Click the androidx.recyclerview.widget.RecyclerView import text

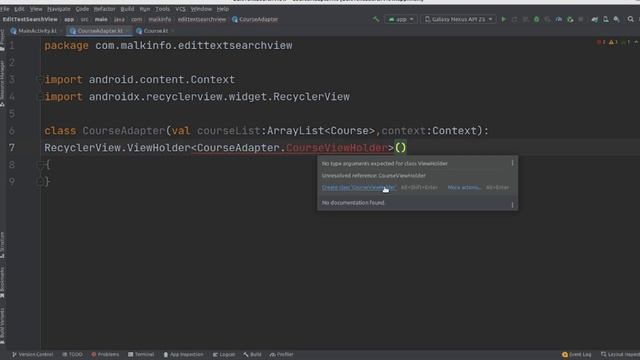point(219,97)
